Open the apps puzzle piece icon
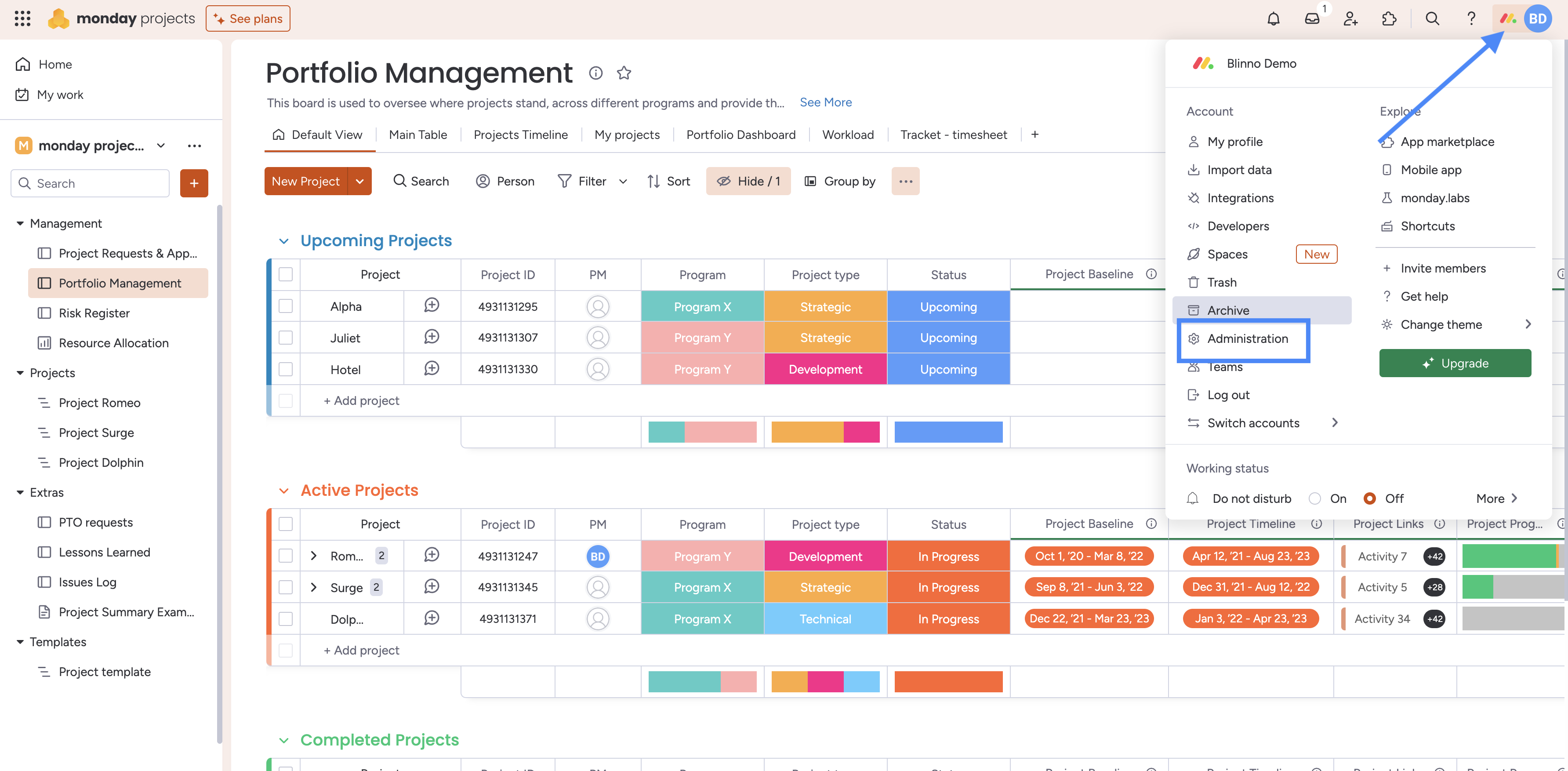 (x=1389, y=18)
